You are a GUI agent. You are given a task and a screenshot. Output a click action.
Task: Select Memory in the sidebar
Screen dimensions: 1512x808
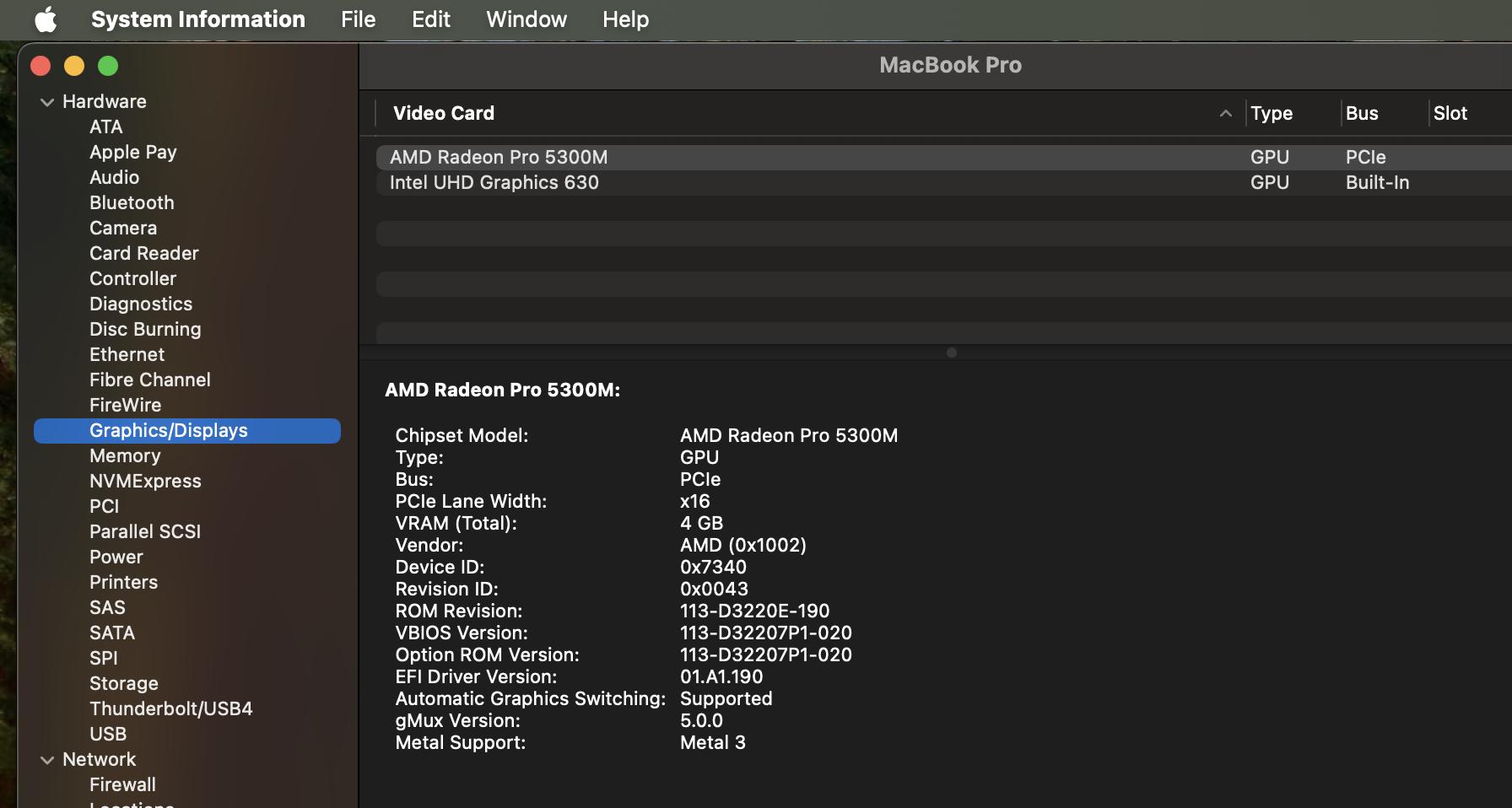point(125,455)
